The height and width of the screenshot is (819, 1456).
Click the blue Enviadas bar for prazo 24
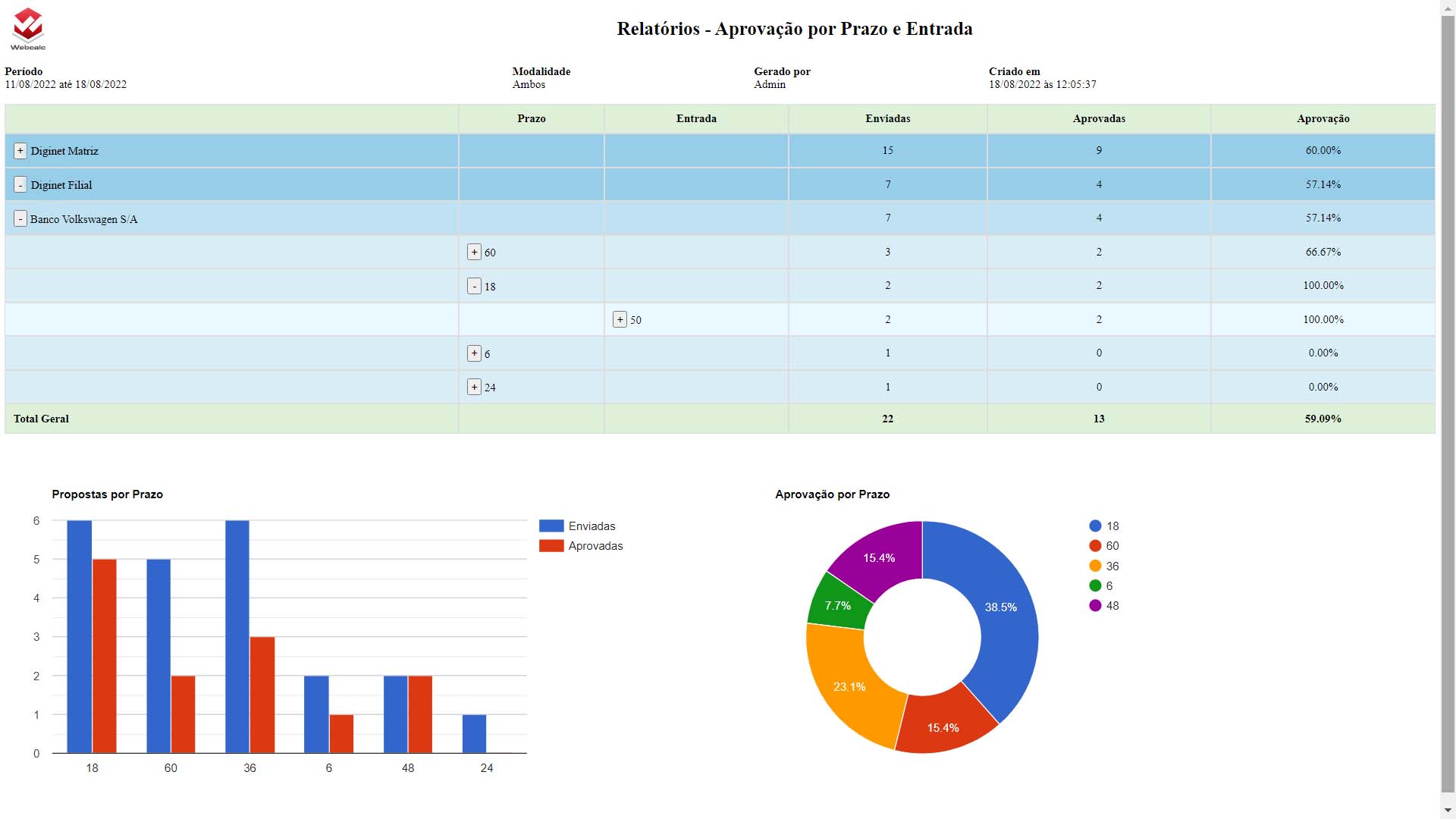[x=475, y=734]
